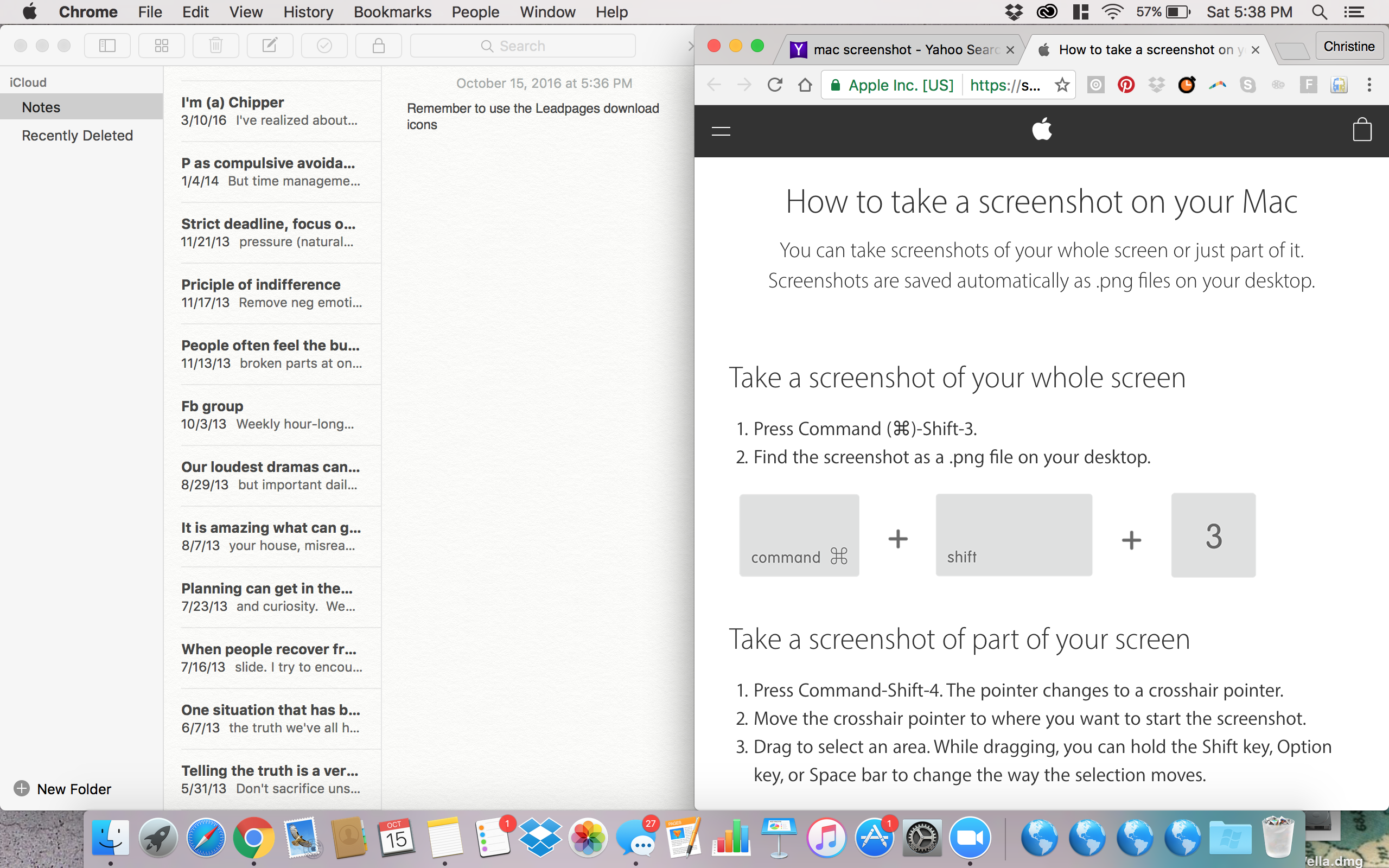The width and height of the screenshot is (1389, 868).
Task: Open the note People often feel the bu...
Action: (x=272, y=354)
